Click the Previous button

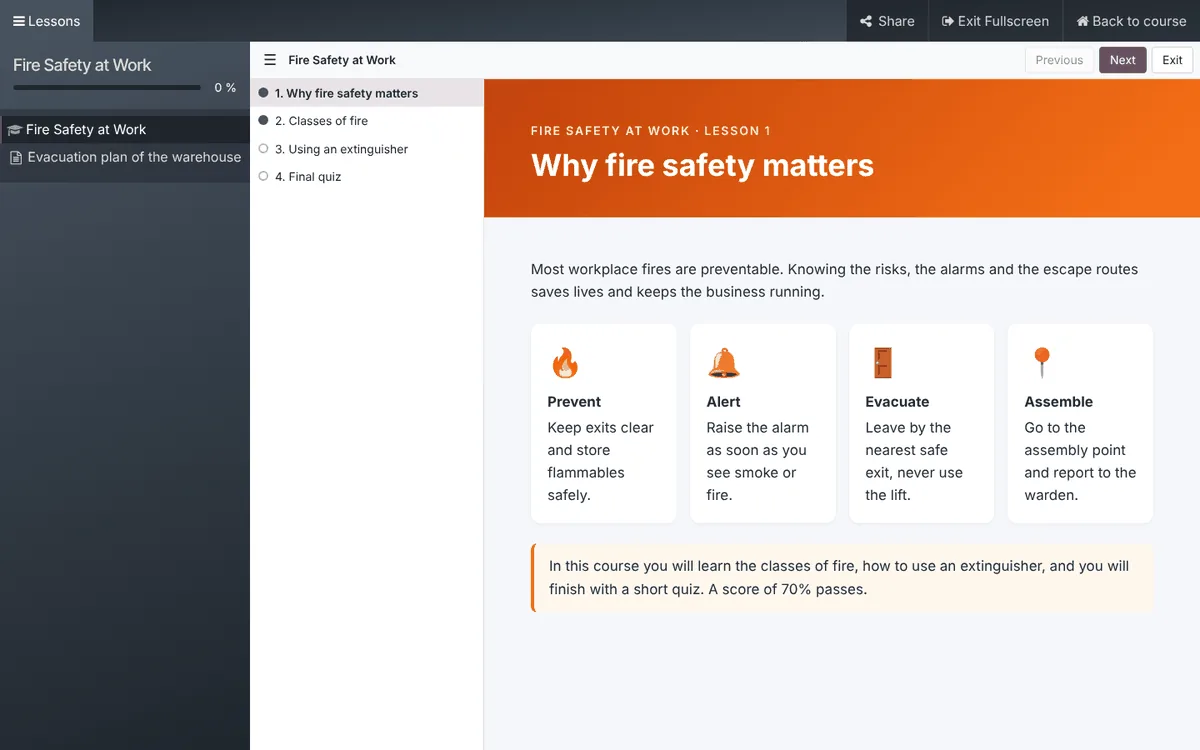(1059, 60)
